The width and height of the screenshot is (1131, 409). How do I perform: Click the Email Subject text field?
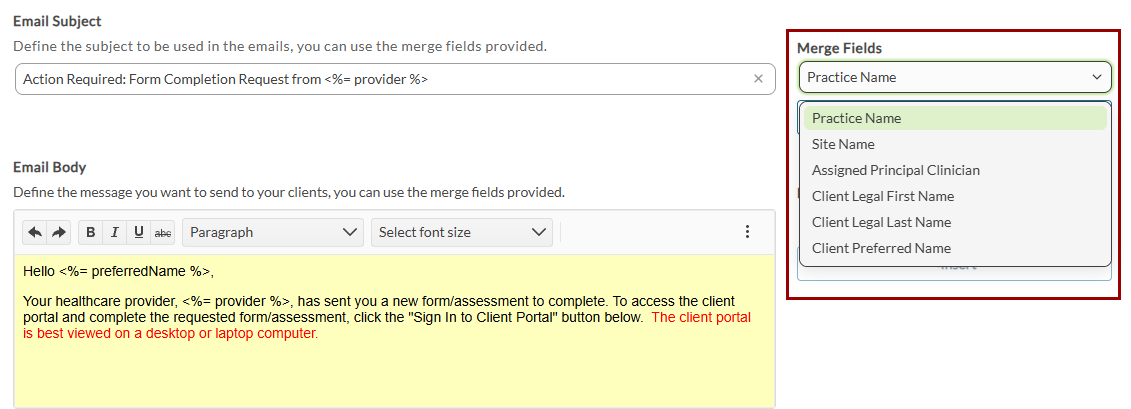coord(380,79)
